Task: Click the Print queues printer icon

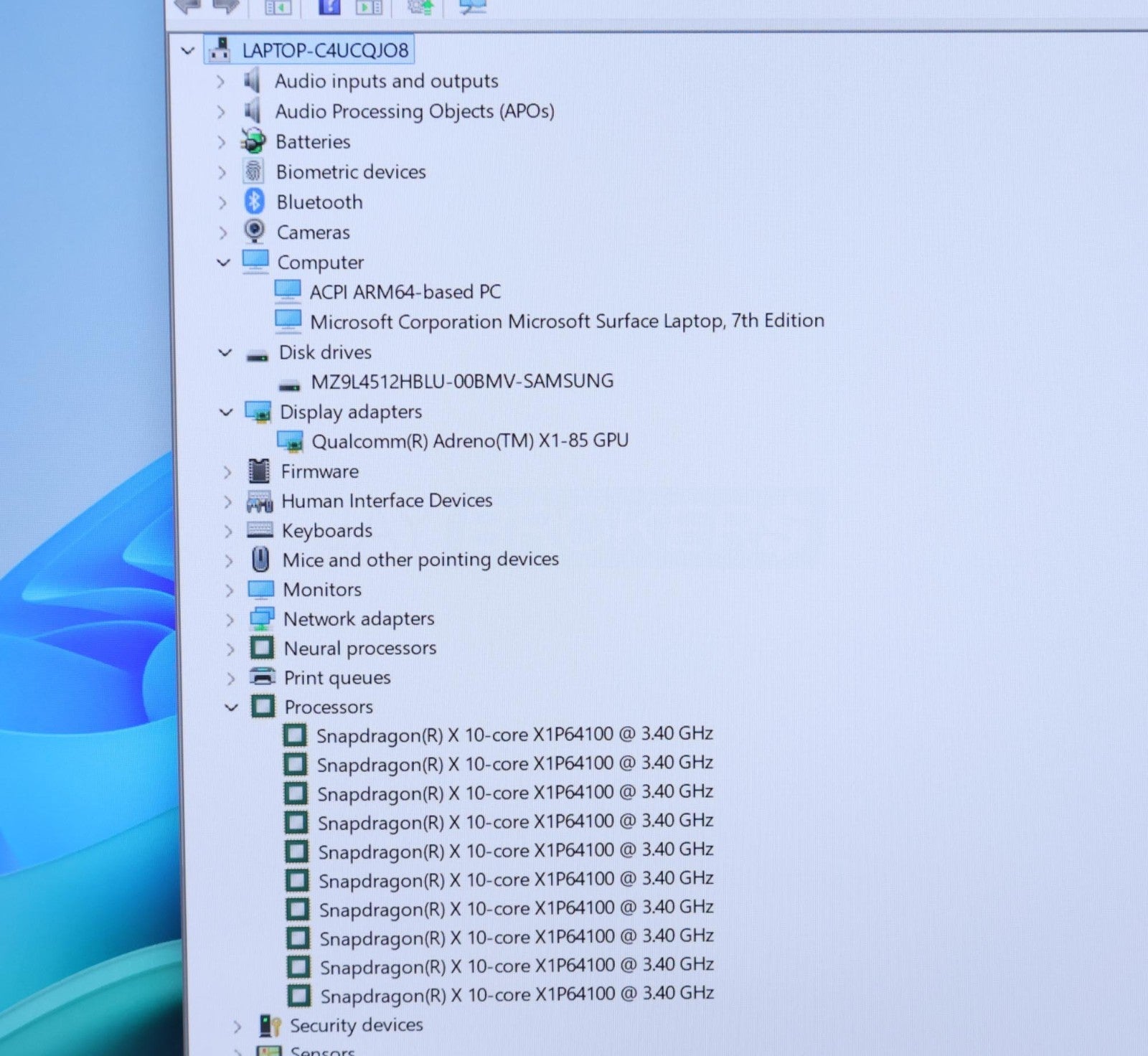Action: coord(262,677)
